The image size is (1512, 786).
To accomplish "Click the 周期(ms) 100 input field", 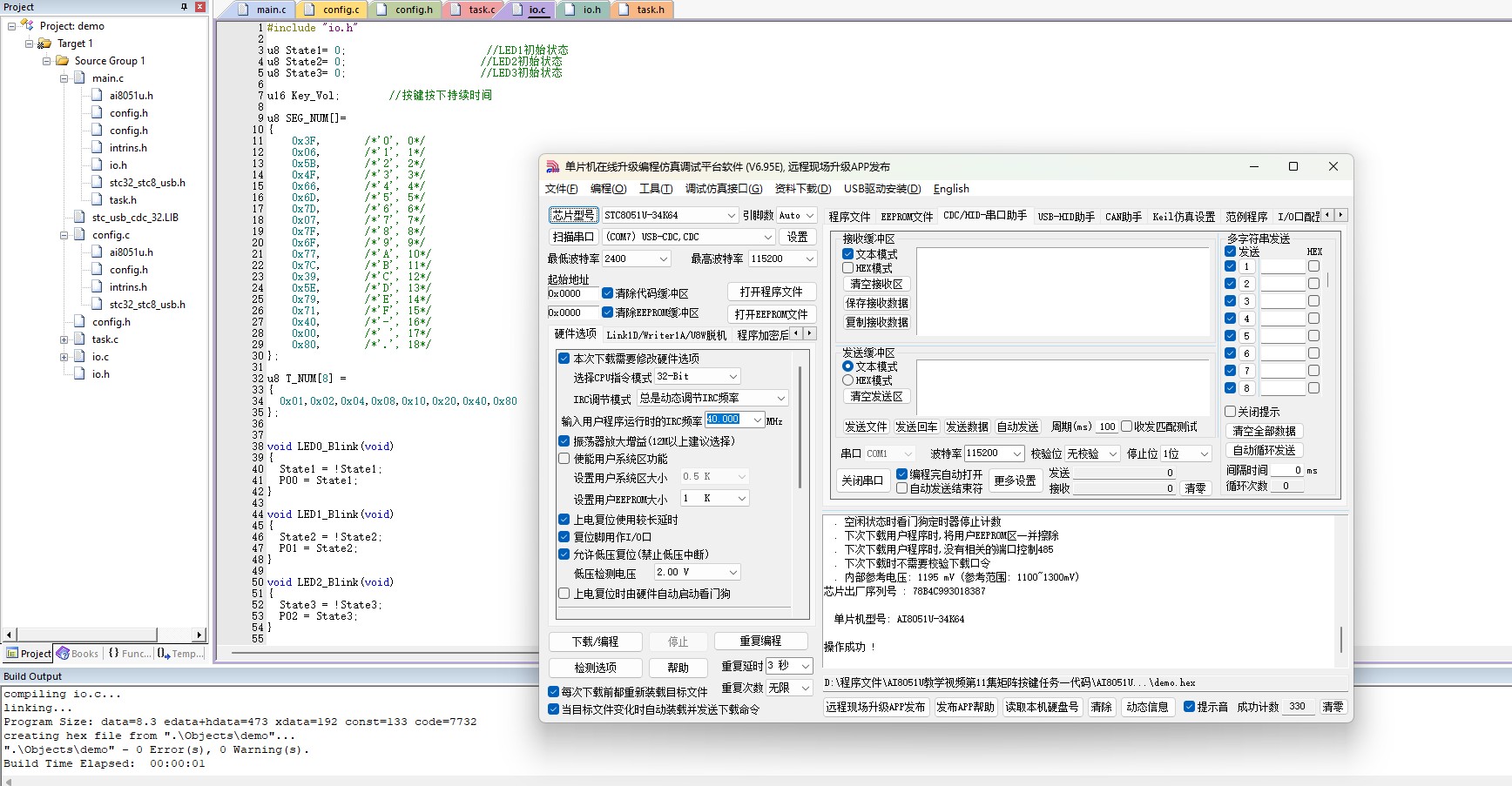I will (1107, 427).
